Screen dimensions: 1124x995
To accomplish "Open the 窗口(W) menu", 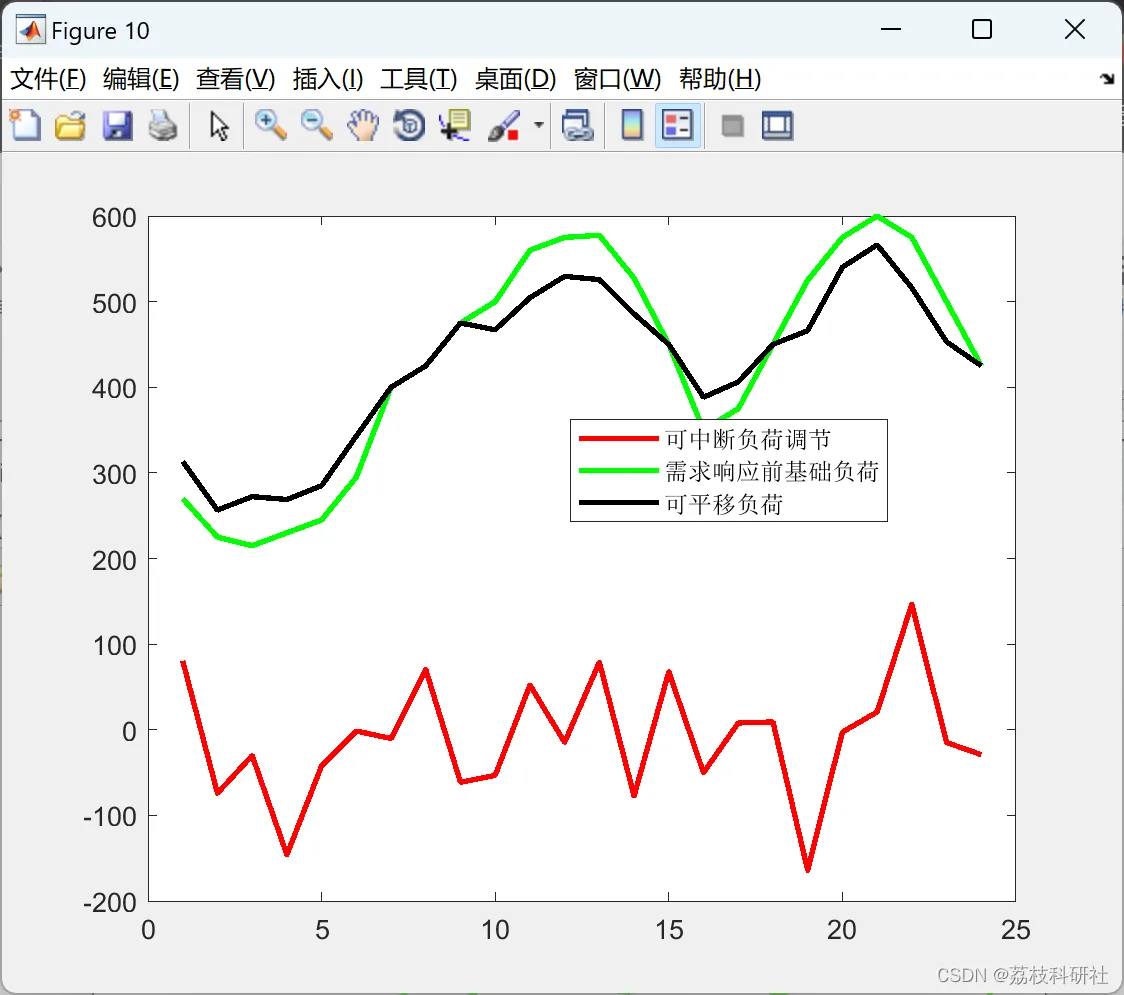I will 617,79.
